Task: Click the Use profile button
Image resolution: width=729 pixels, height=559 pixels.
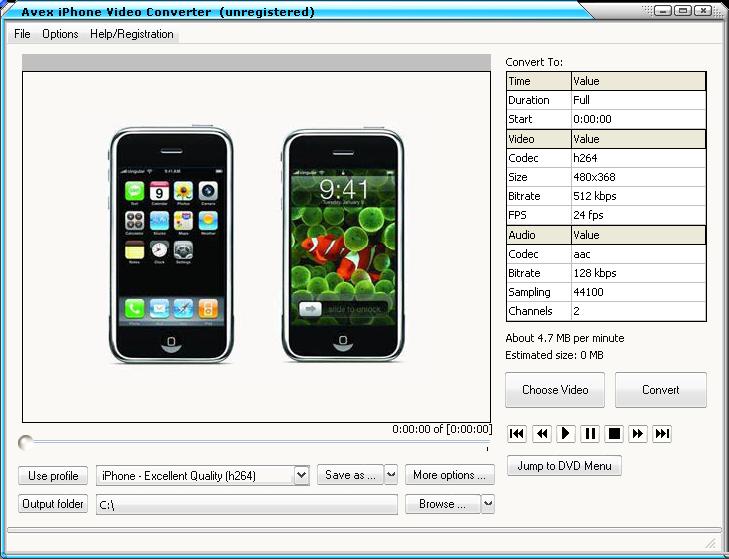Action: [53, 476]
